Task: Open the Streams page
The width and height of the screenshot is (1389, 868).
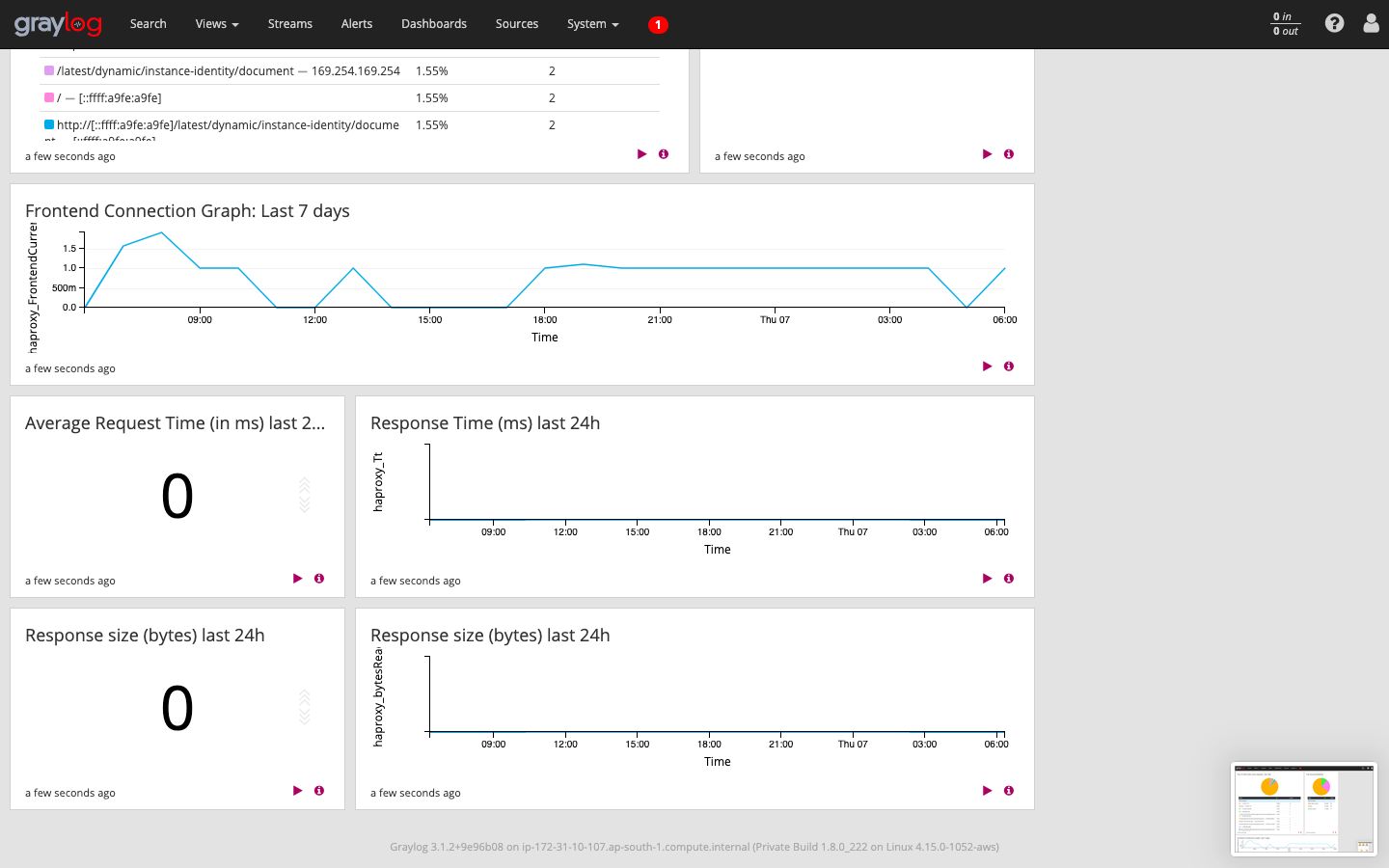Action: pos(290,24)
